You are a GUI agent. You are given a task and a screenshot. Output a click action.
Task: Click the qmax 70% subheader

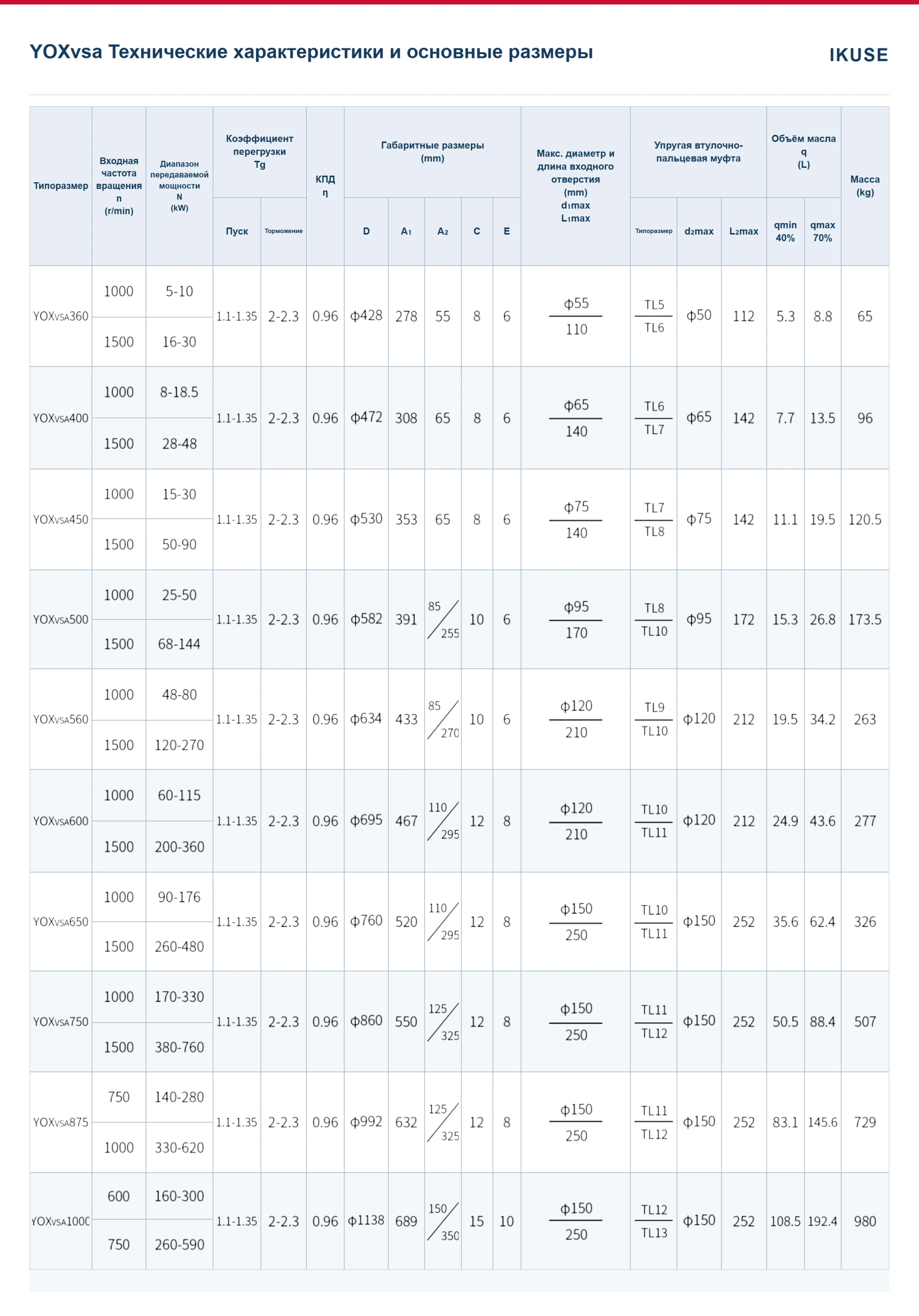coord(822,231)
